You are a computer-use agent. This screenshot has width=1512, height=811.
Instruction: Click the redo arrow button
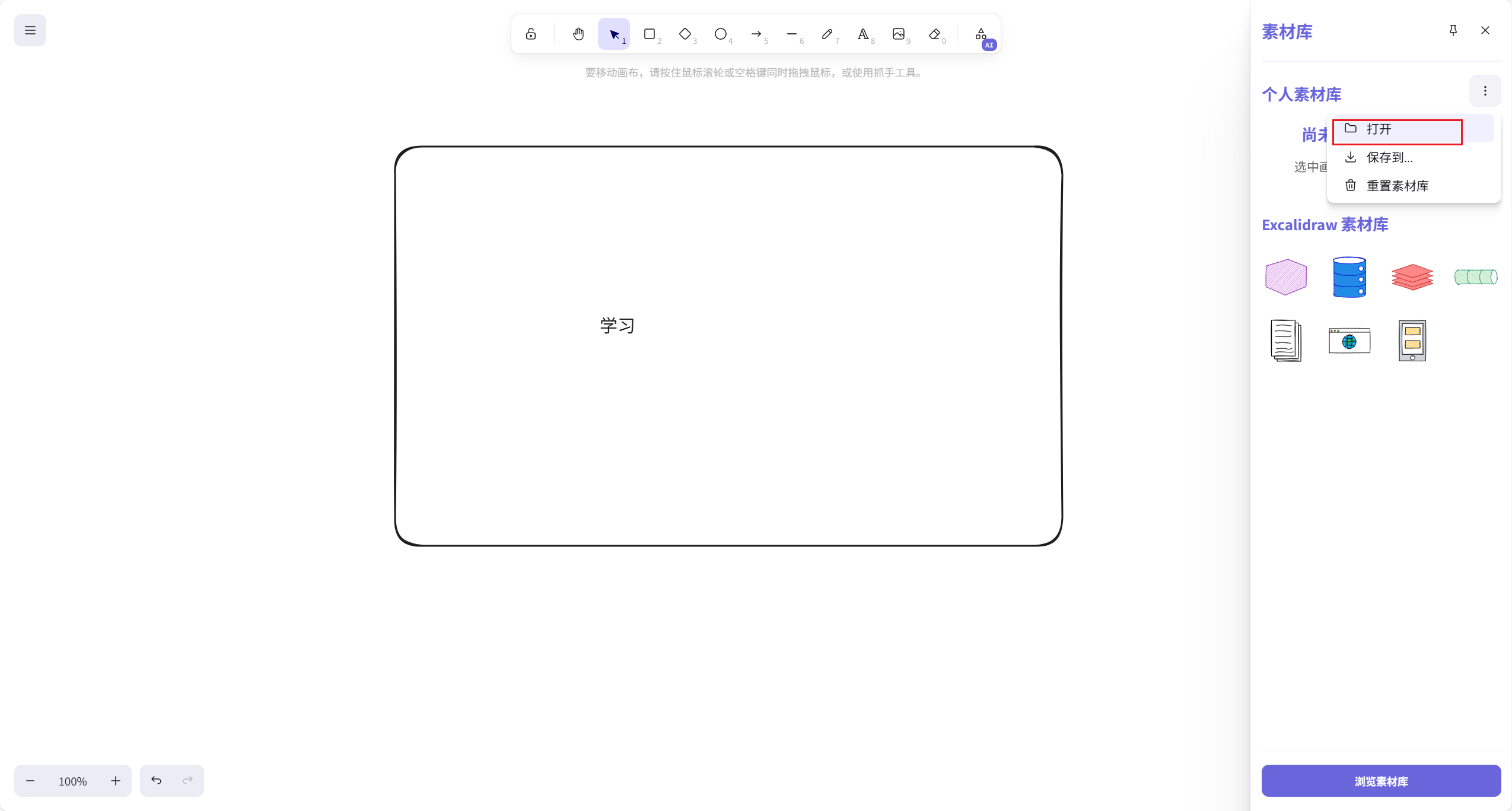point(188,781)
